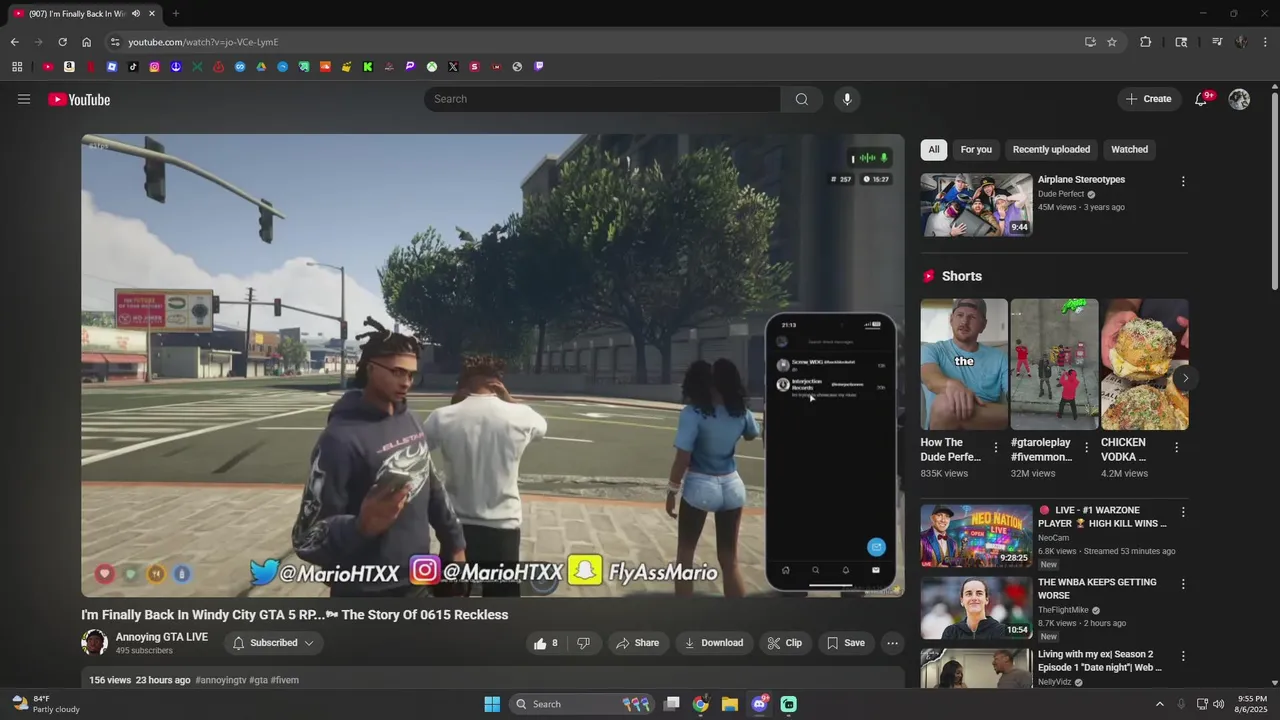Go to YouTube home via logo
Image resolution: width=1280 pixels, height=720 pixels.
point(79,99)
